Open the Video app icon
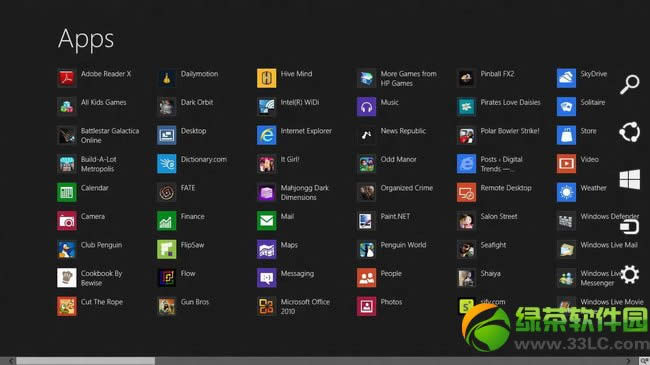The width and height of the screenshot is (650, 365). (566, 164)
